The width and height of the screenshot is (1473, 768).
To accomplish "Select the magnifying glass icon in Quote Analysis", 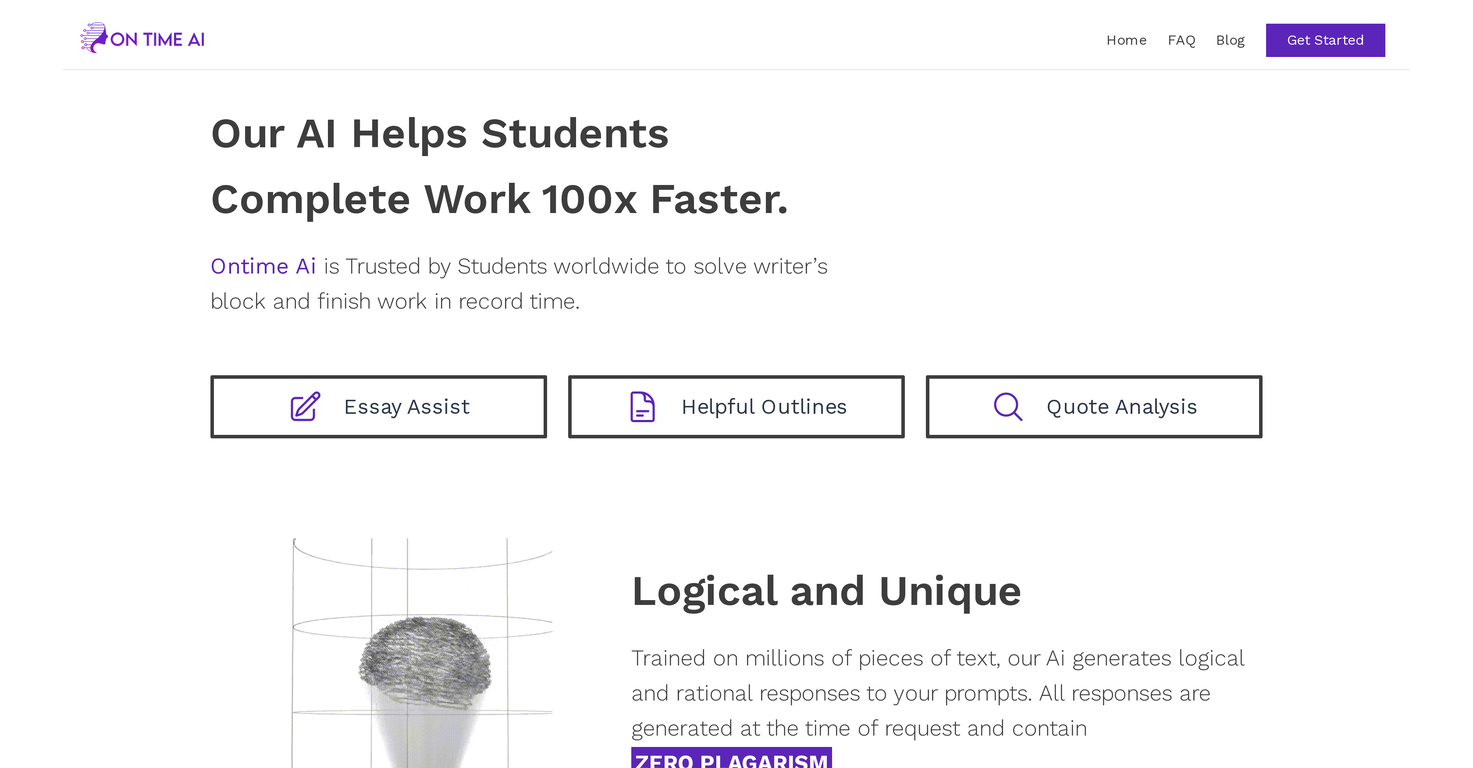I will coord(1007,406).
